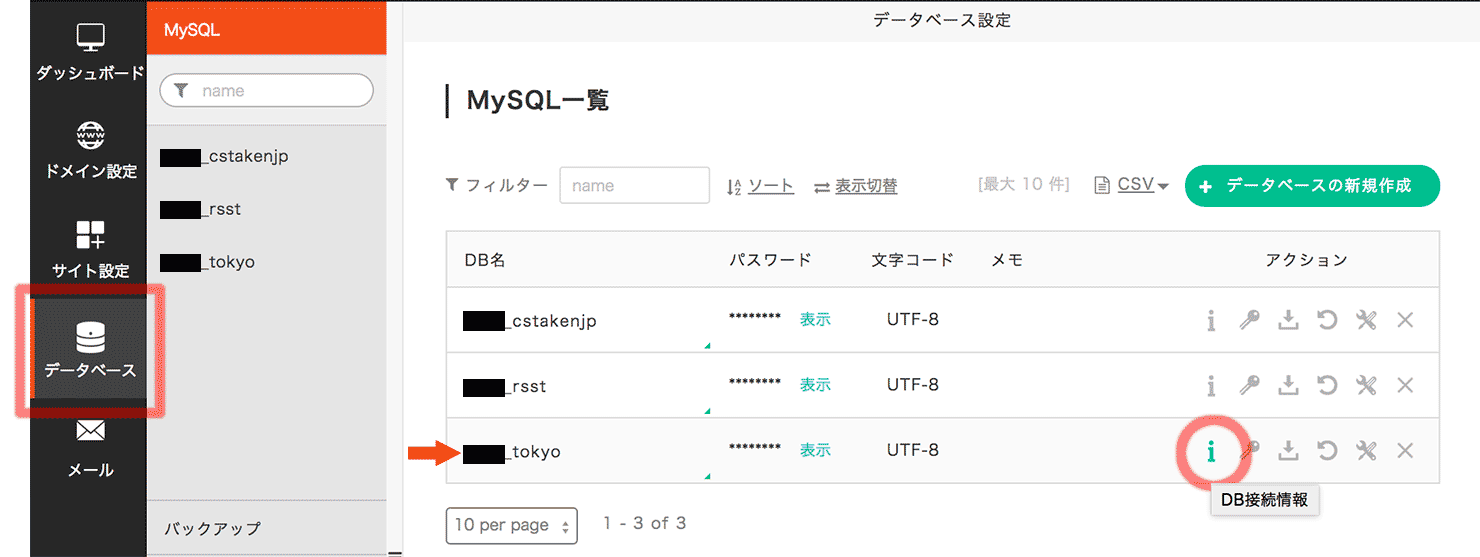1480x557 pixels.
Task: Open the バックアップ section
Action: coord(267,527)
